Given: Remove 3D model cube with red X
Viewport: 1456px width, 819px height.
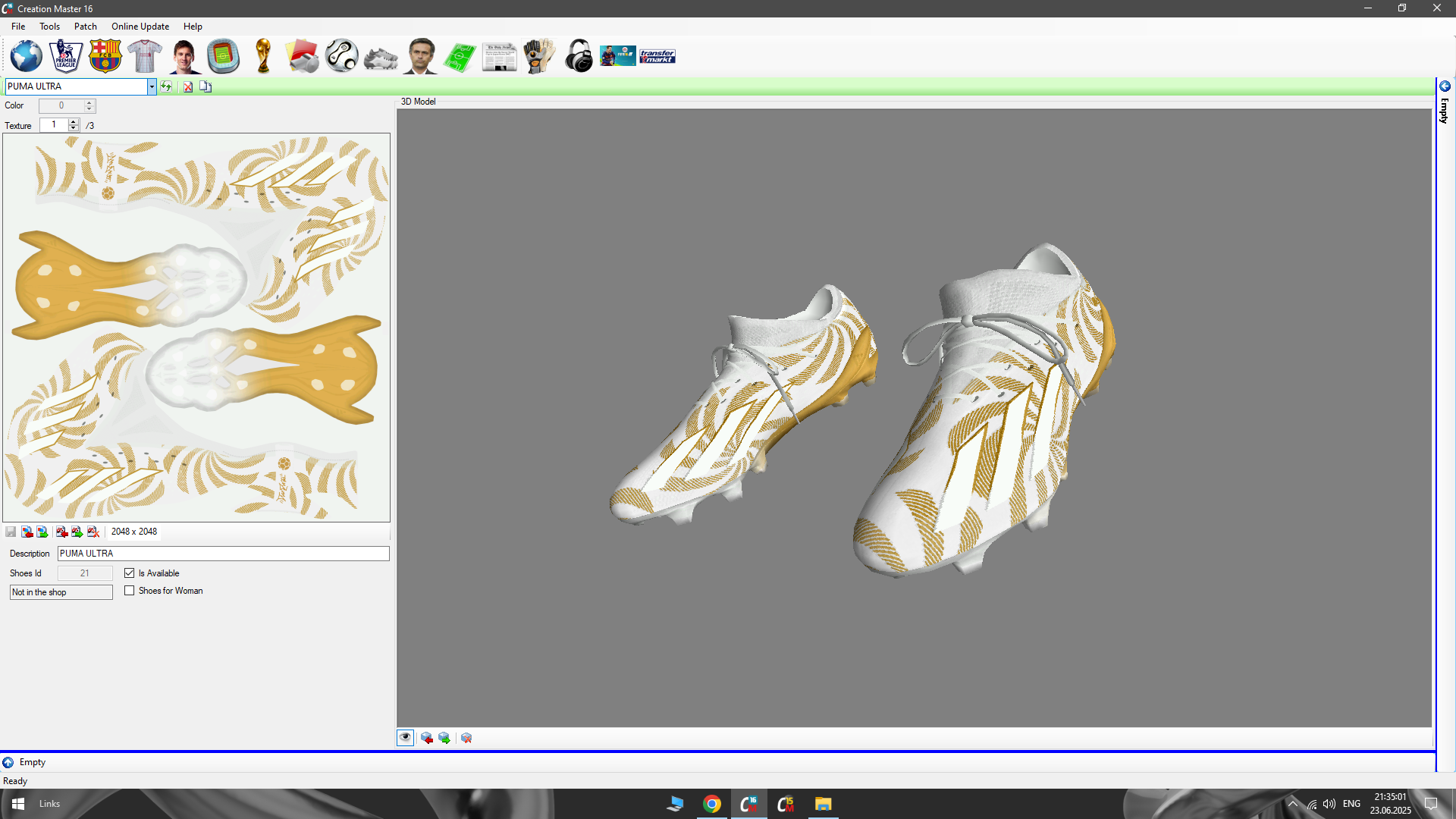Looking at the screenshot, I should pyautogui.click(x=466, y=738).
